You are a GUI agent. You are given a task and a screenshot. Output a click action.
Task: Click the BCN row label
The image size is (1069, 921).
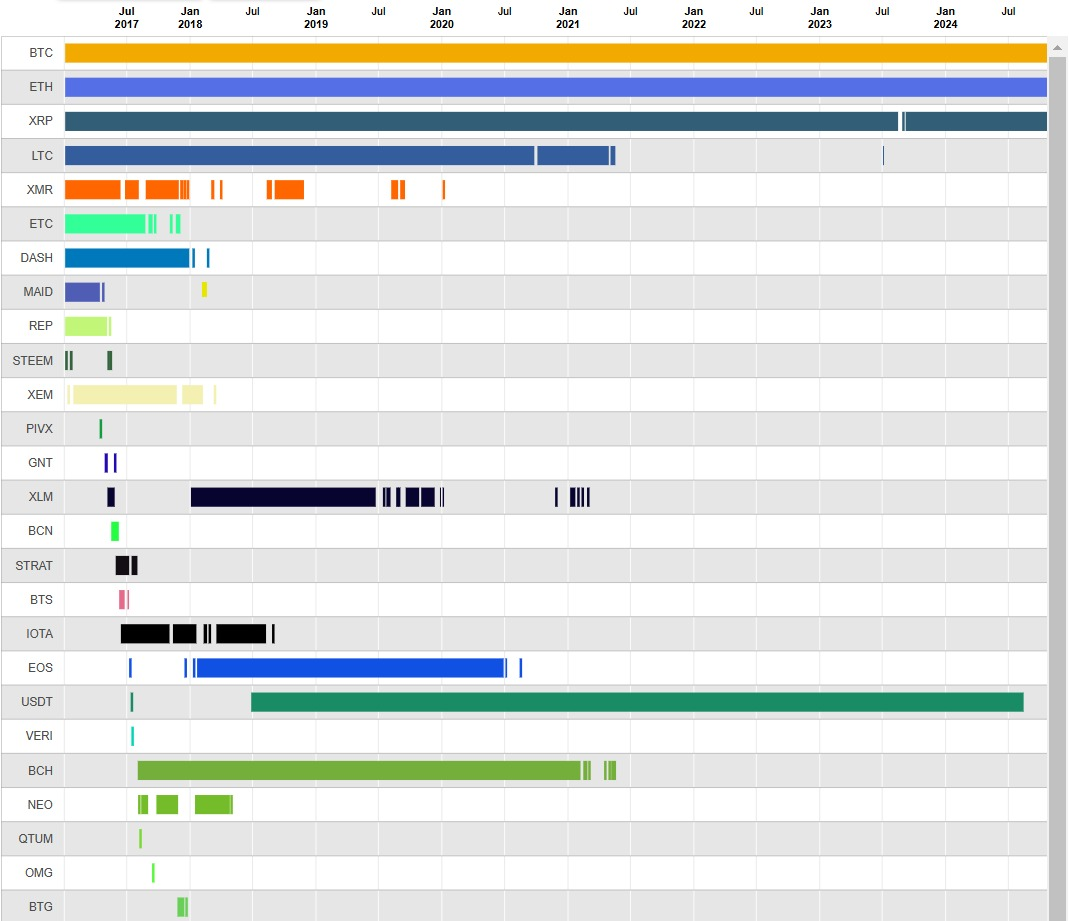click(40, 531)
